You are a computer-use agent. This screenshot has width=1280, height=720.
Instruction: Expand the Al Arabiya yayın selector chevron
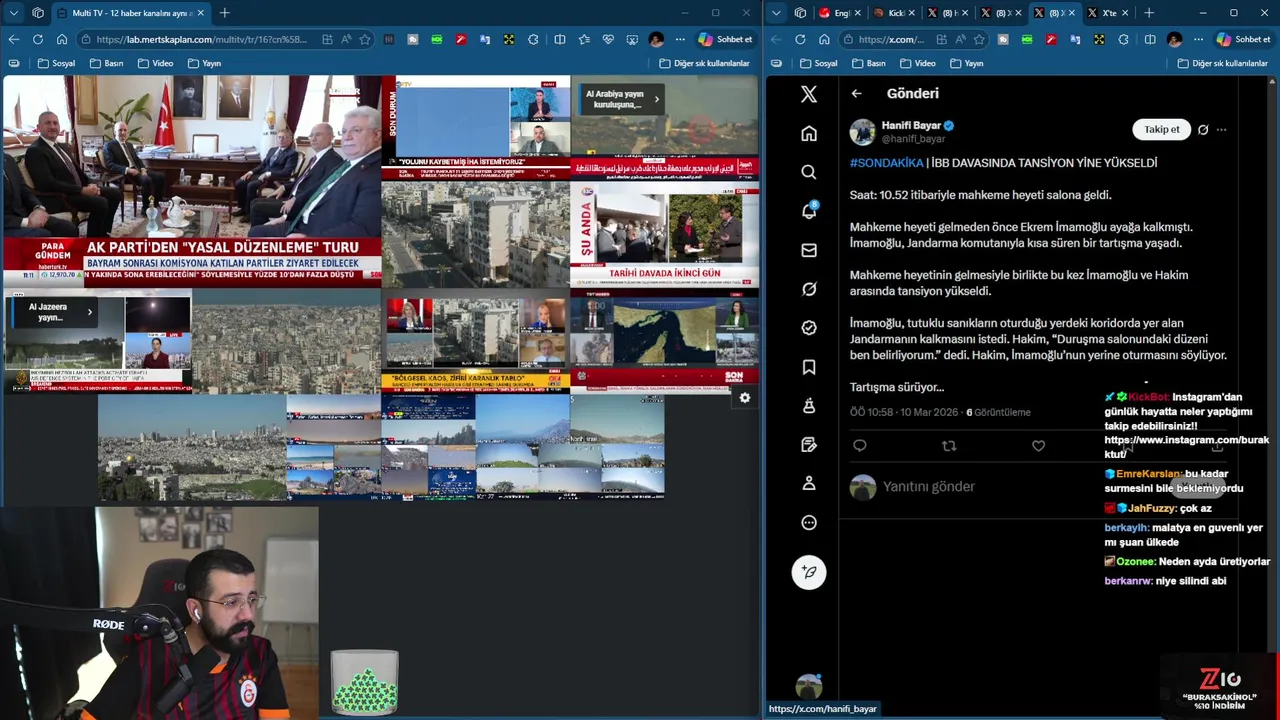pos(656,99)
